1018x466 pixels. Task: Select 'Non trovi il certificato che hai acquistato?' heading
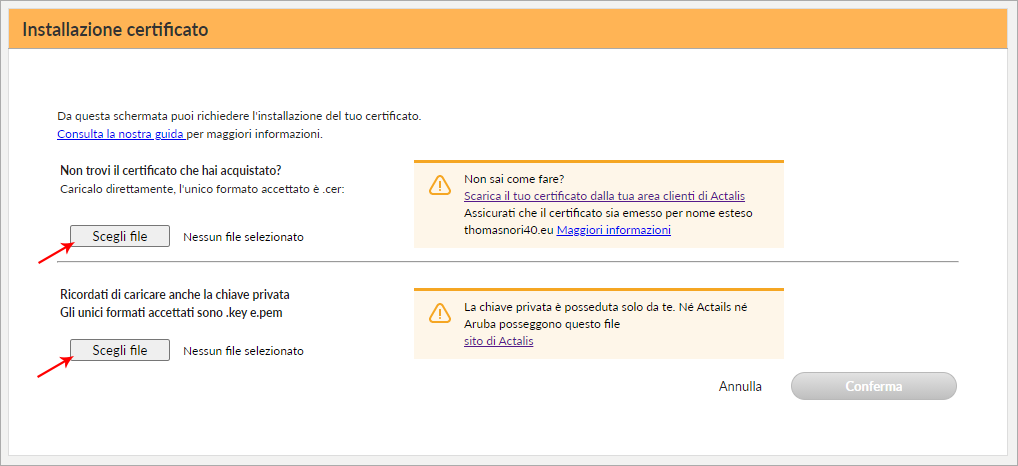tap(170, 171)
